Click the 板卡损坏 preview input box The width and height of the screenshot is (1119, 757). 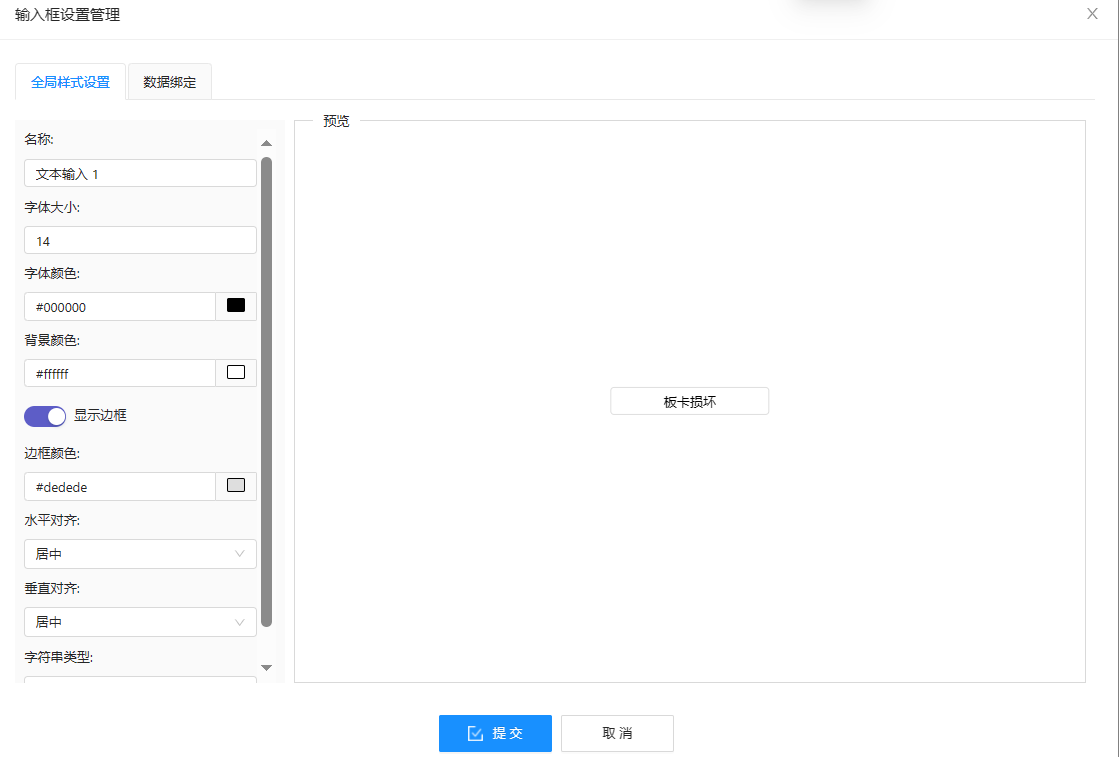(689, 401)
